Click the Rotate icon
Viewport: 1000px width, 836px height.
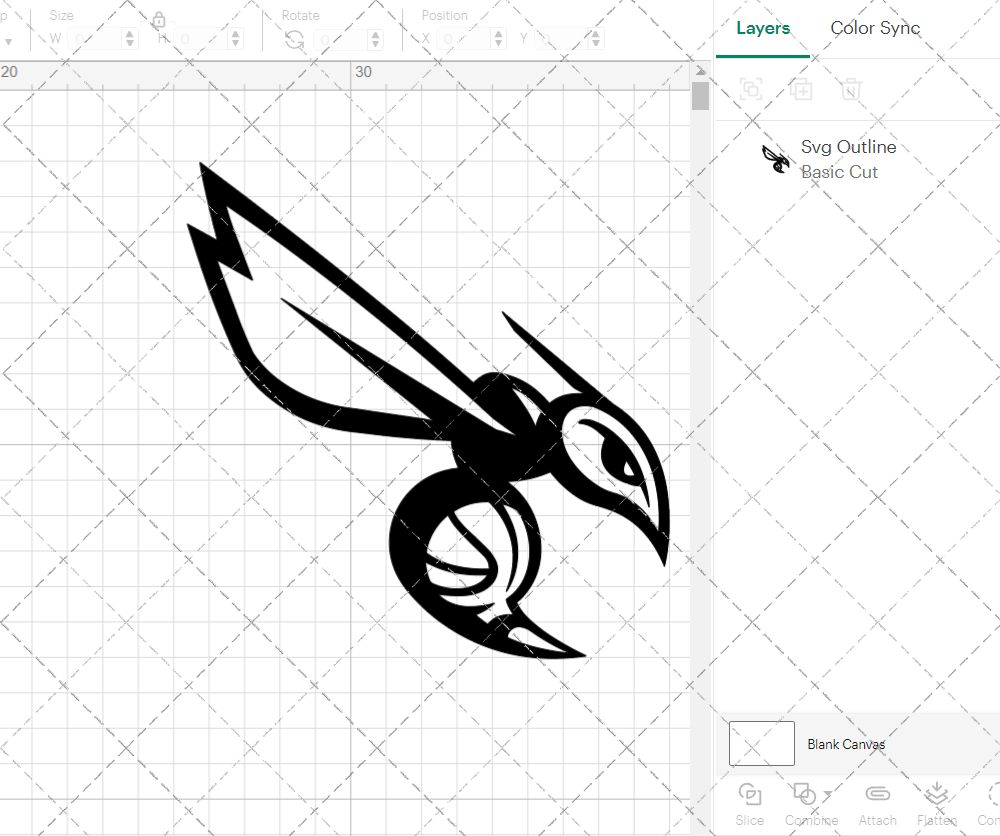(294, 41)
